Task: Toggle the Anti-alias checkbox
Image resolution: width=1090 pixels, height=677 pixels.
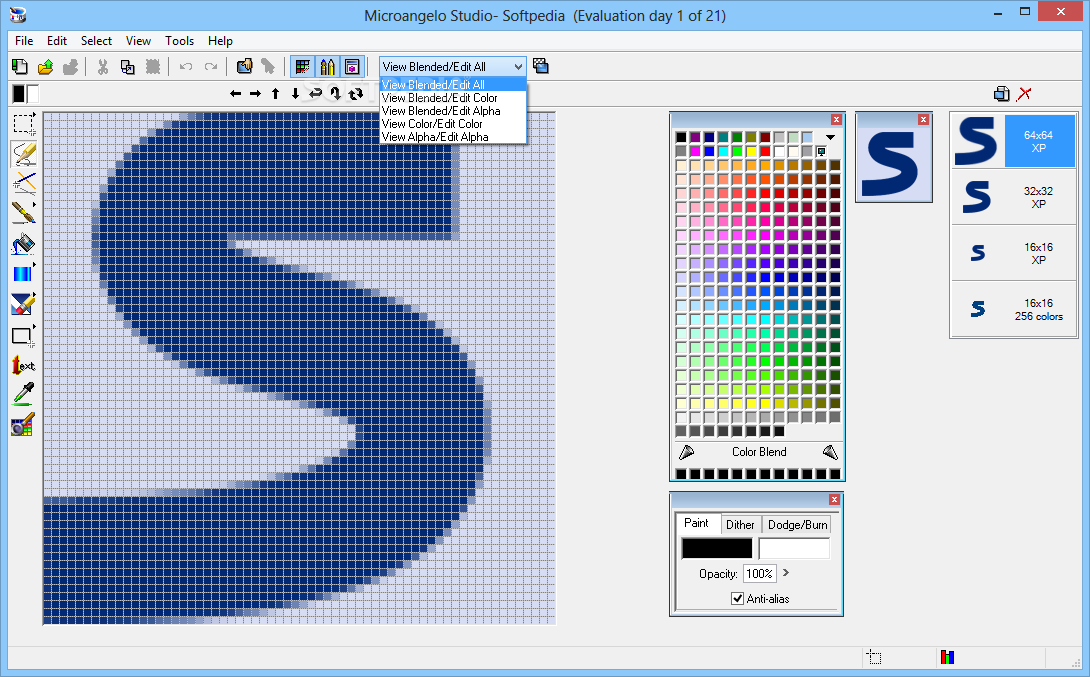Action: (x=738, y=598)
